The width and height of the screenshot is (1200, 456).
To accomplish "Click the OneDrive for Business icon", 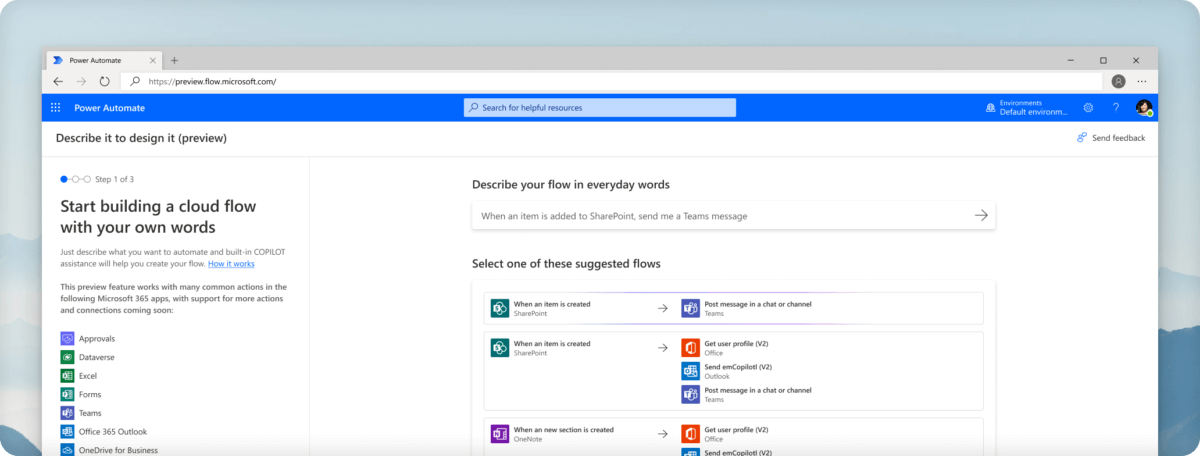I will click(67, 450).
